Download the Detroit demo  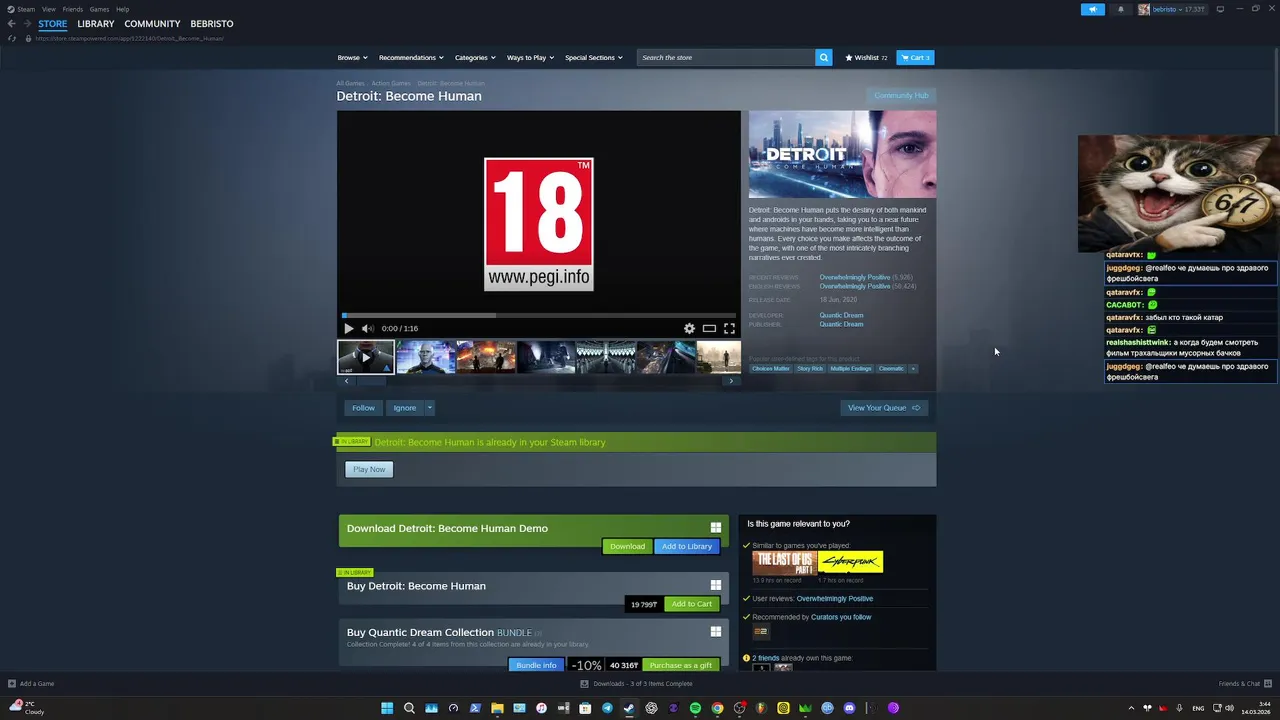click(627, 546)
